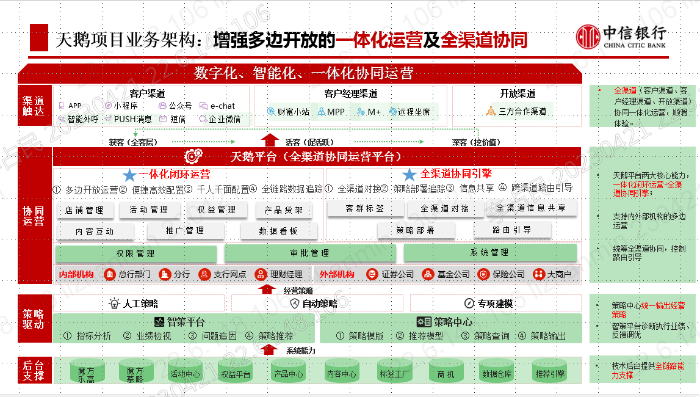Click the 协同运营 red side label
Screen dimensions: 700x397
click(35, 216)
